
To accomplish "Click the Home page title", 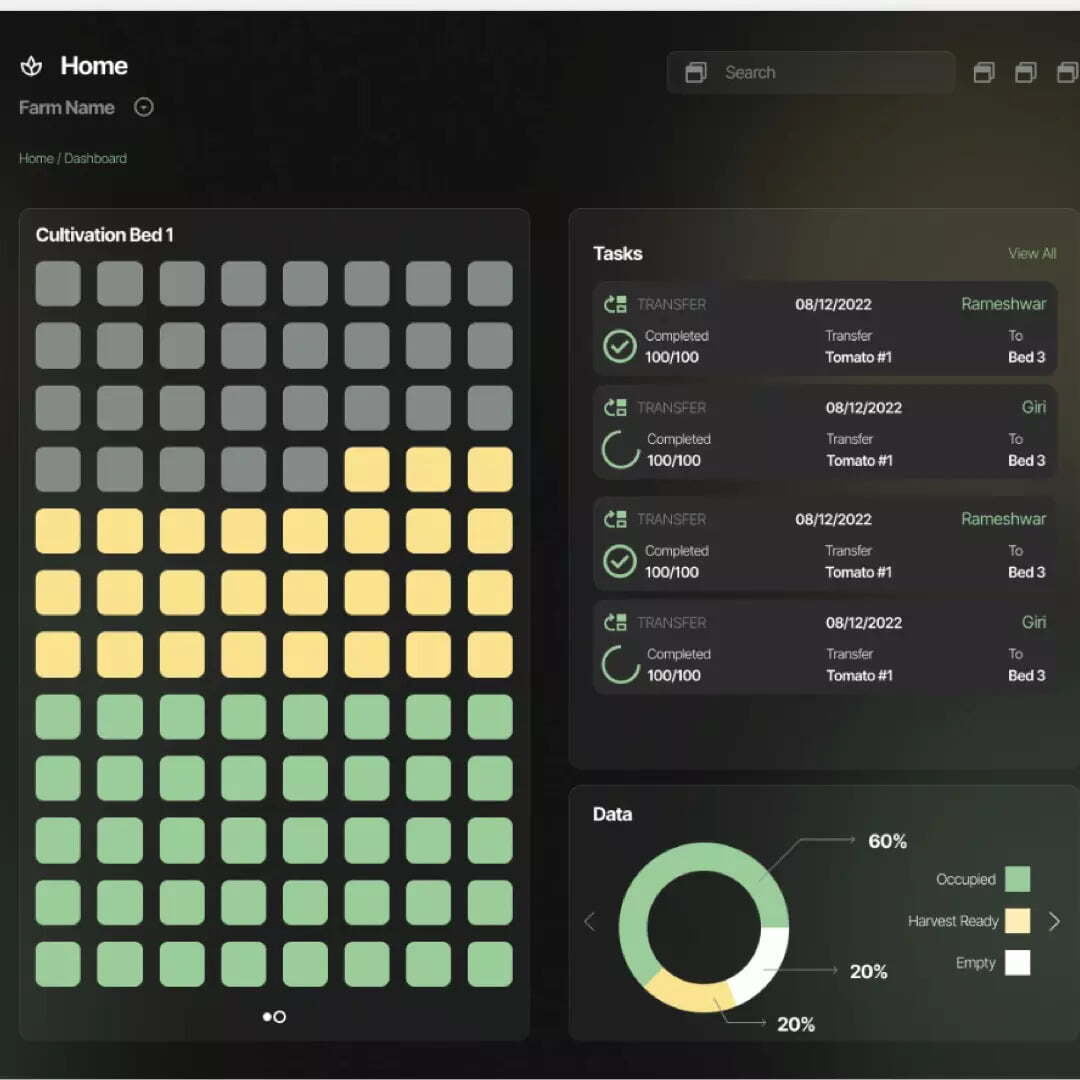I will point(94,66).
